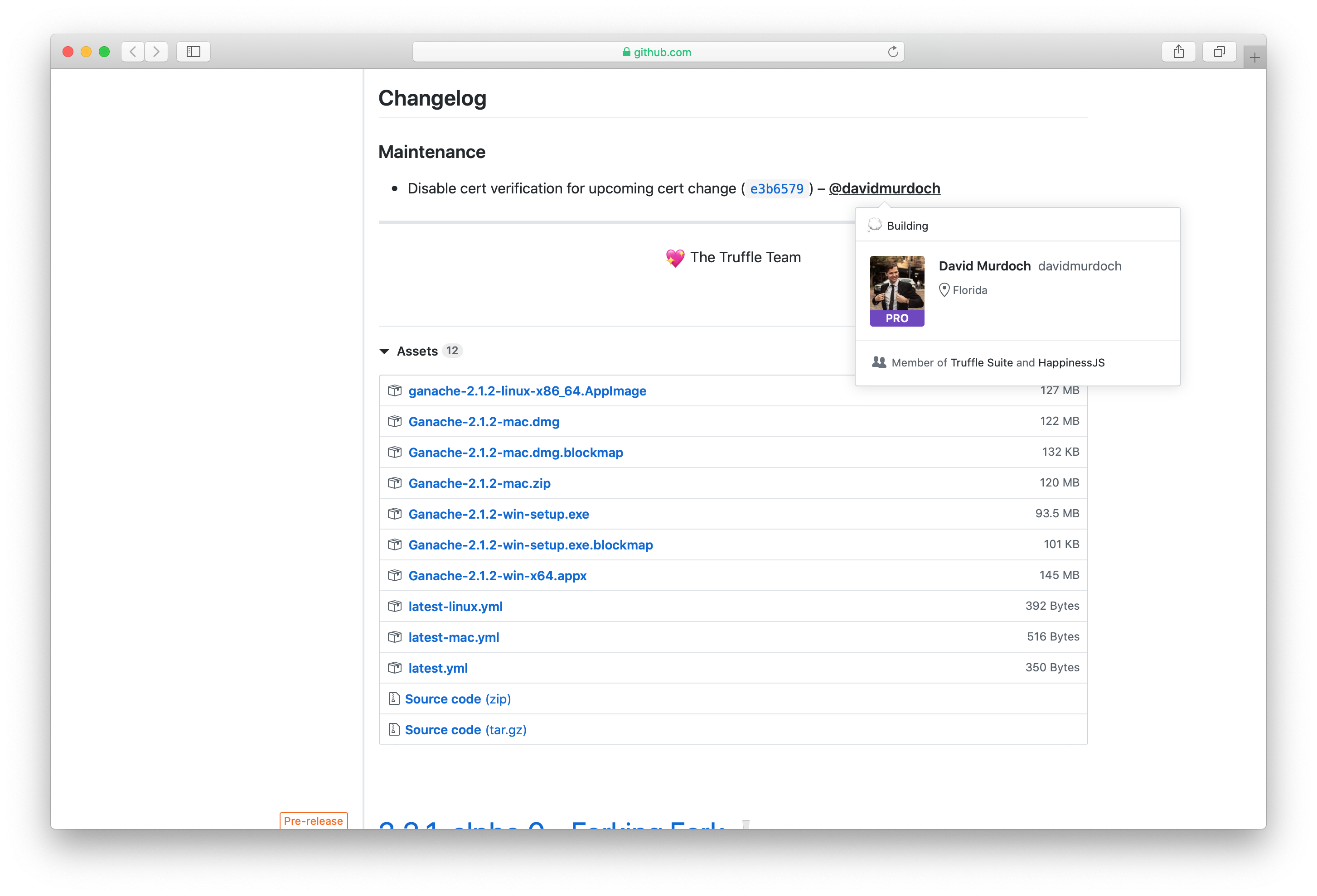Screen dimensions: 1317x896
Task: Open a new tab with plus button
Action: click(x=1254, y=57)
